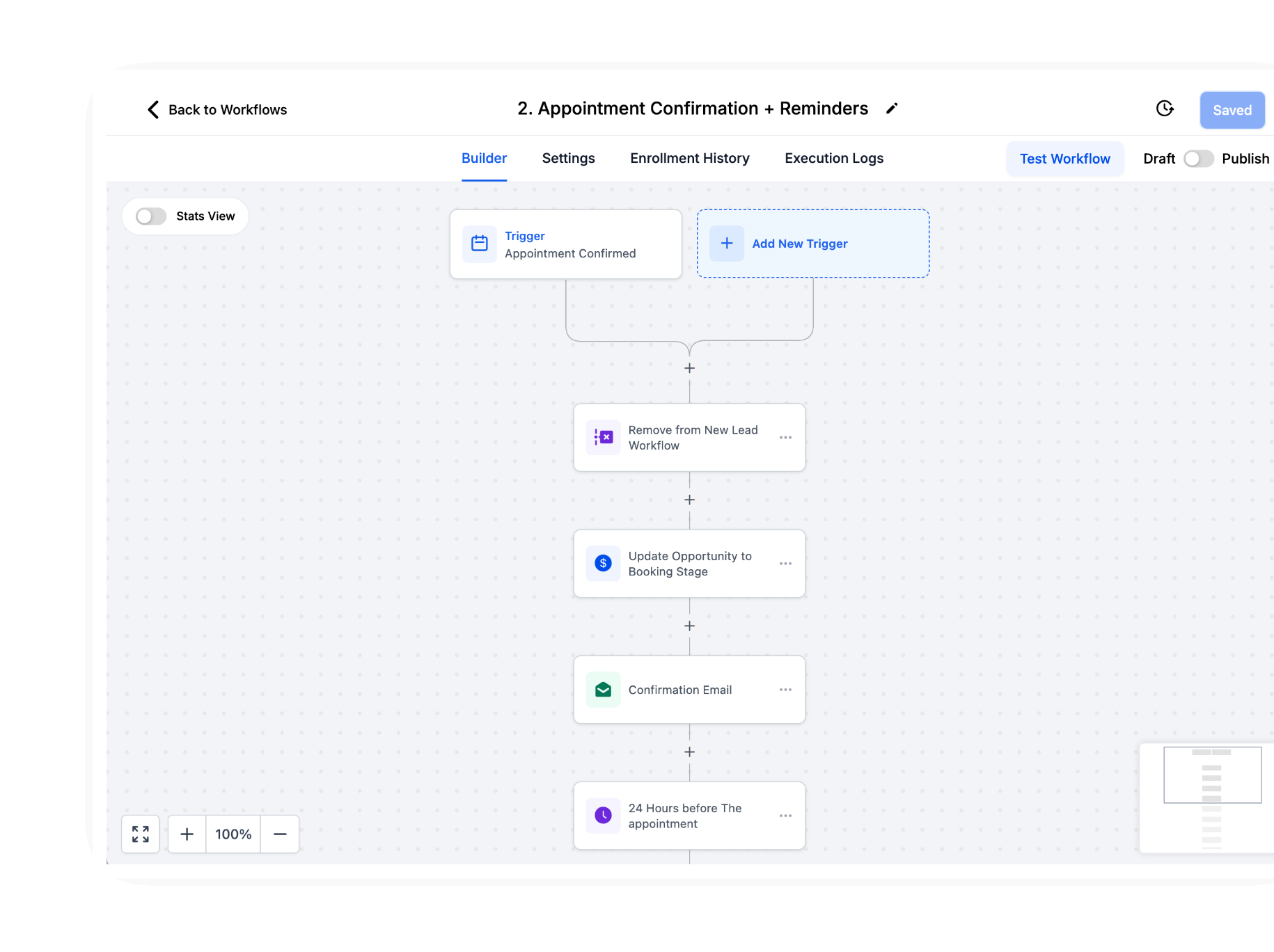The width and height of the screenshot is (1274, 952).
Task: Open options menu on Confirmation Email step
Action: pos(786,689)
